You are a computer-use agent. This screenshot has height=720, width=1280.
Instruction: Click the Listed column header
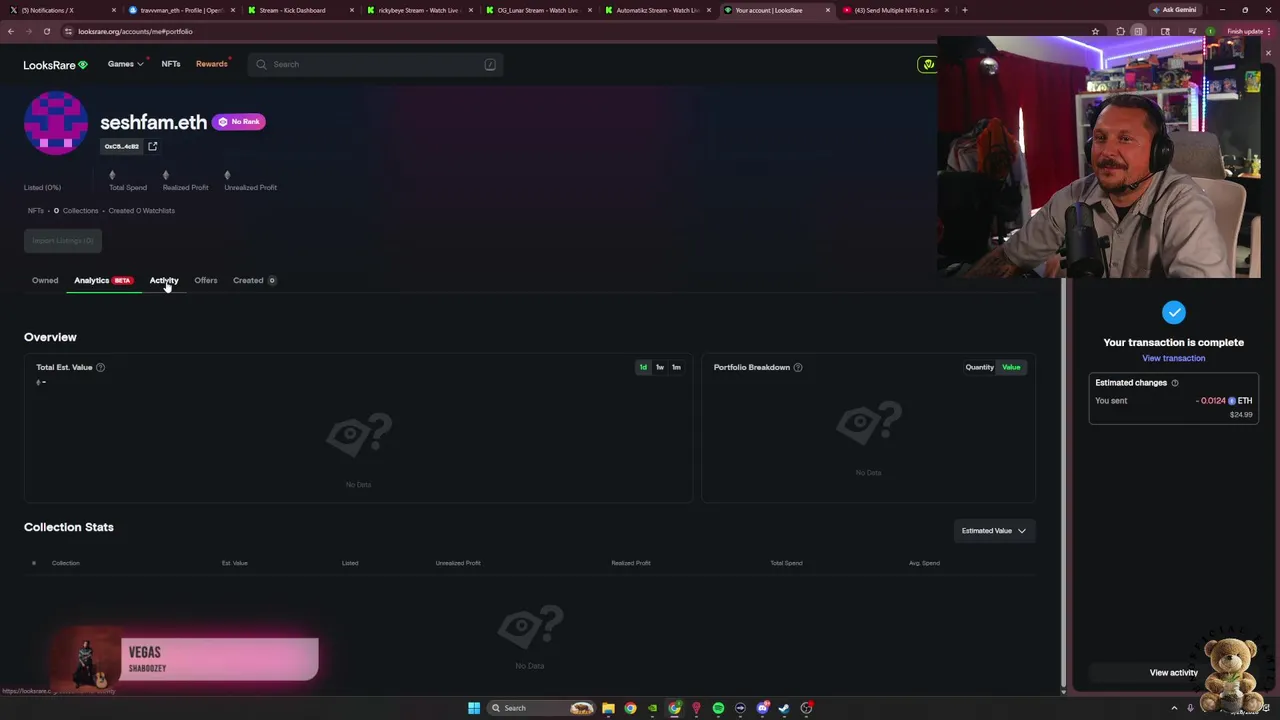[350, 563]
